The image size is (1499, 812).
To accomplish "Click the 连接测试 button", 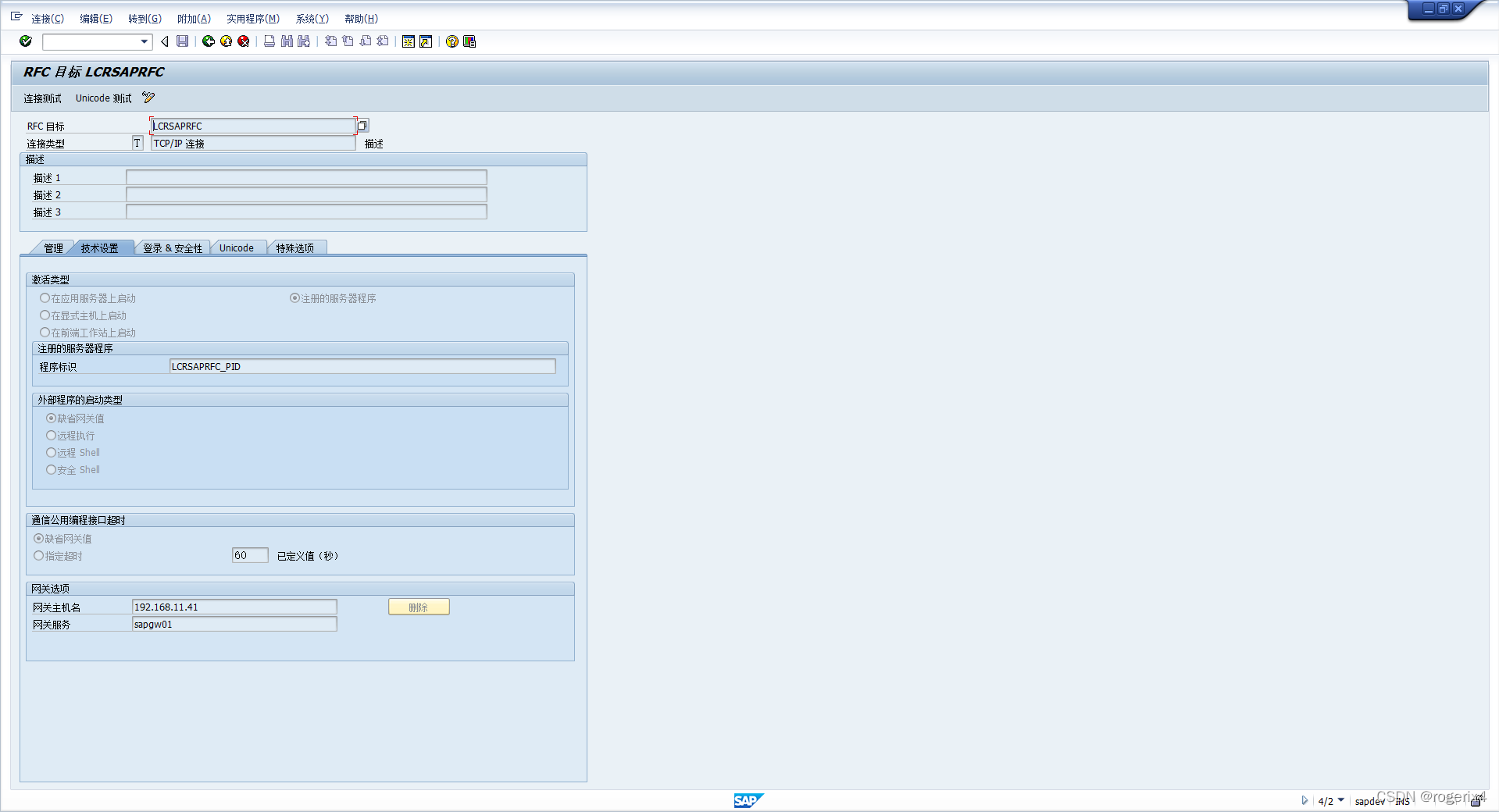I will tap(42, 98).
